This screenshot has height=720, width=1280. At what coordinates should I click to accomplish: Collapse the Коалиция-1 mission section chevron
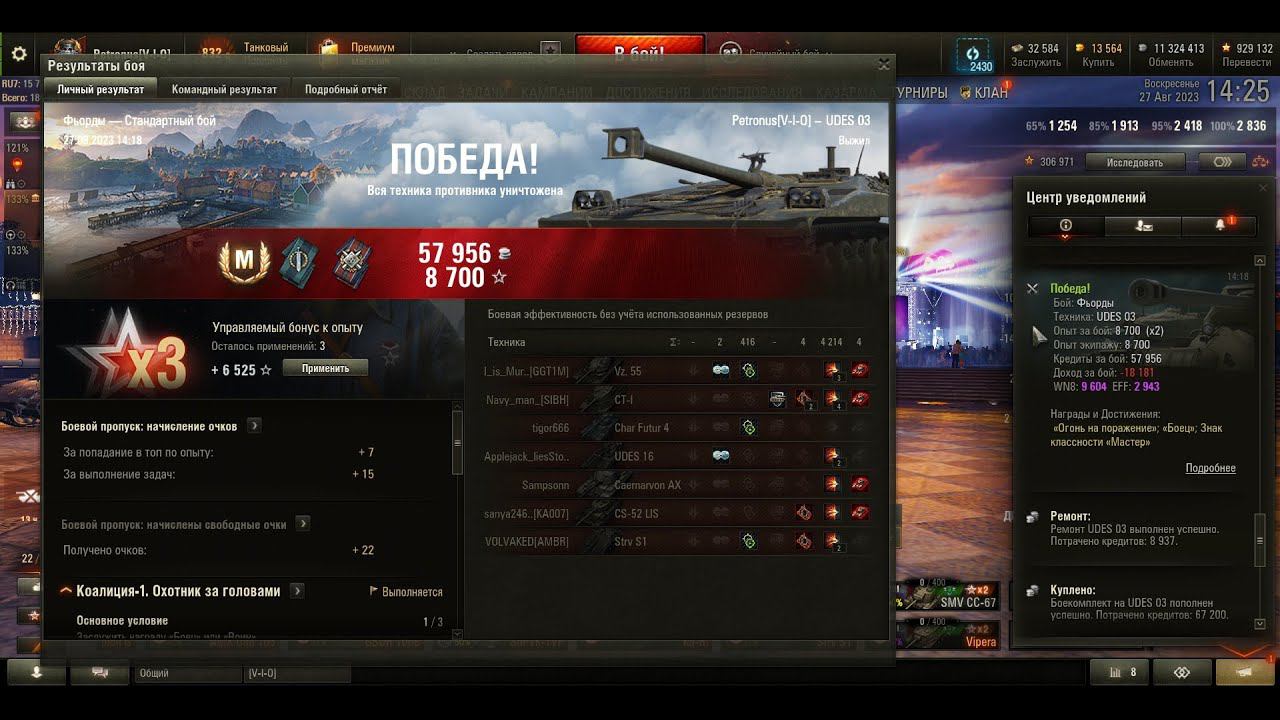pos(66,591)
